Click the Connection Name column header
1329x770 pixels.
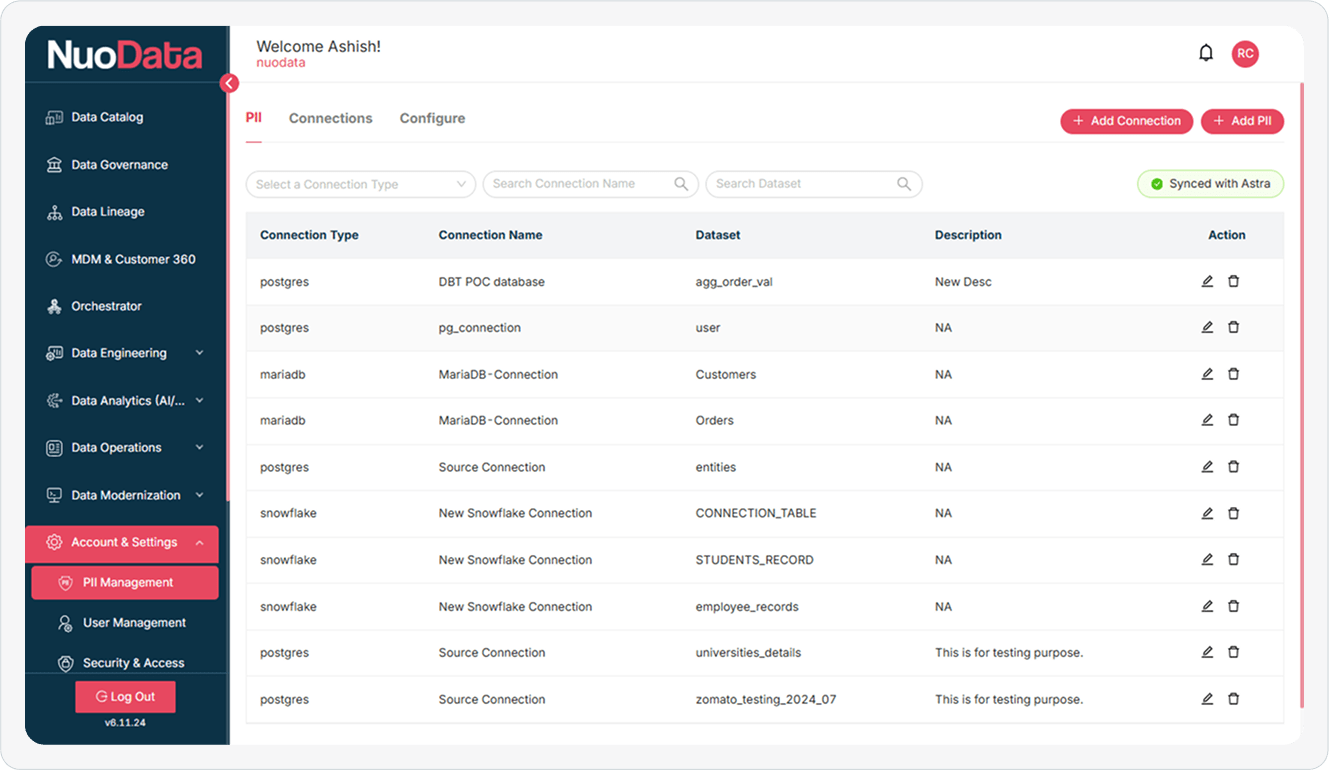[x=490, y=235]
